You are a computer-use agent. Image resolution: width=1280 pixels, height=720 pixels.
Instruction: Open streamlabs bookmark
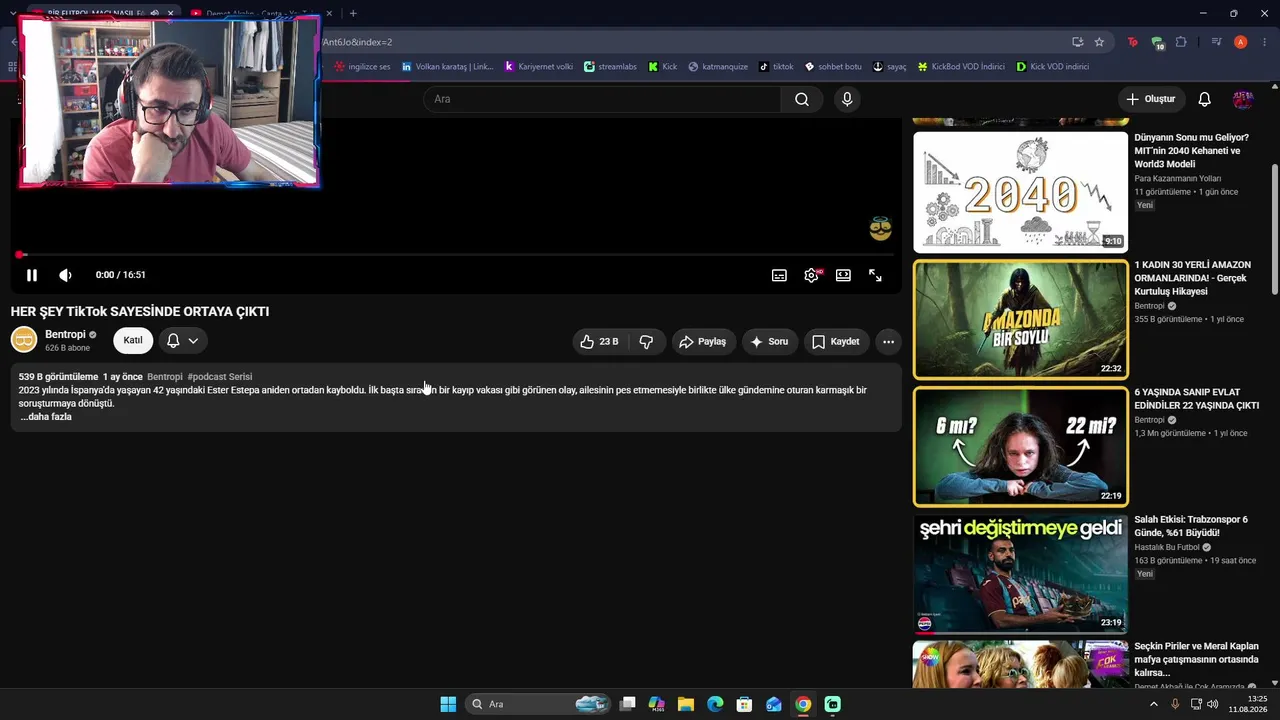pos(610,67)
